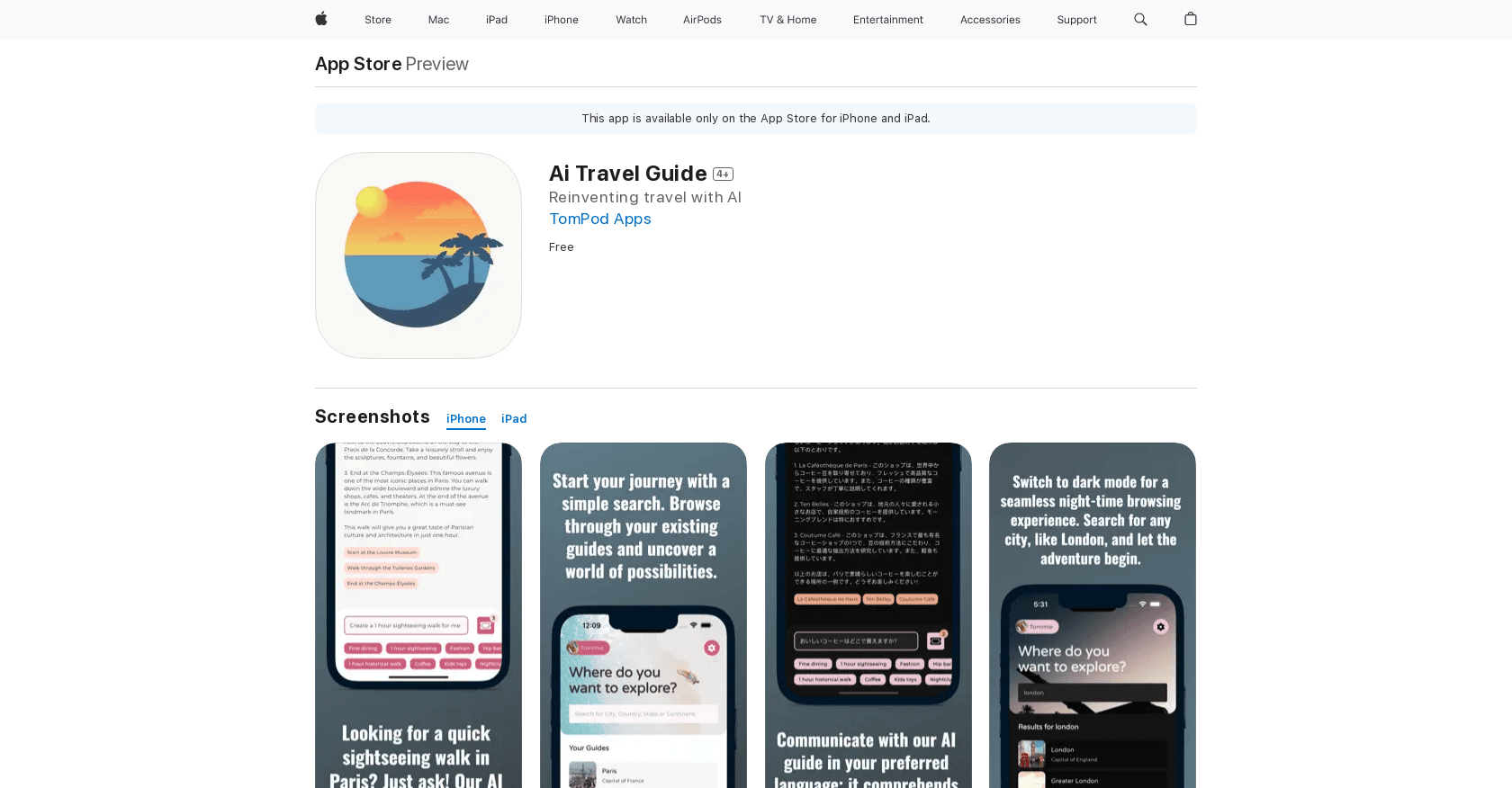Click the 4+ age rating badge
The image size is (1512, 788).
point(723,175)
